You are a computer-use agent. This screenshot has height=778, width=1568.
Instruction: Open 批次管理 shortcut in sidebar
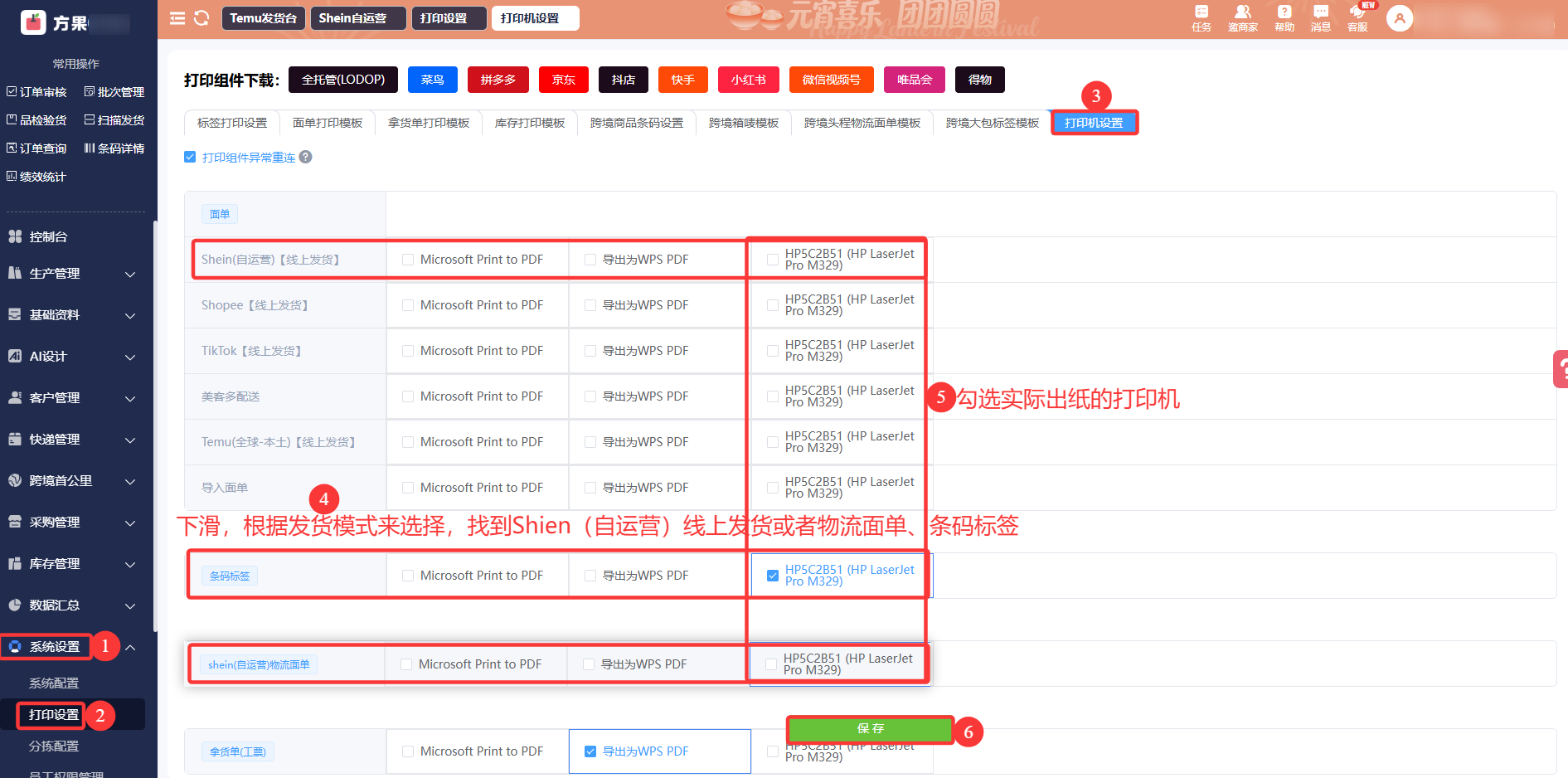point(114,92)
